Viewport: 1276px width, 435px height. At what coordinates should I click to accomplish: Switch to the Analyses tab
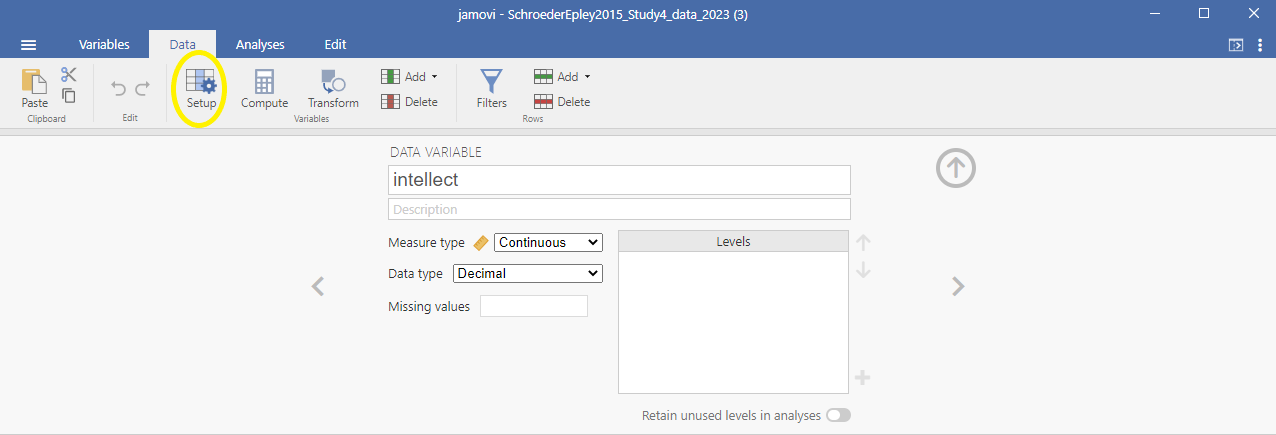pyautogui.click(x=260, y=45)
